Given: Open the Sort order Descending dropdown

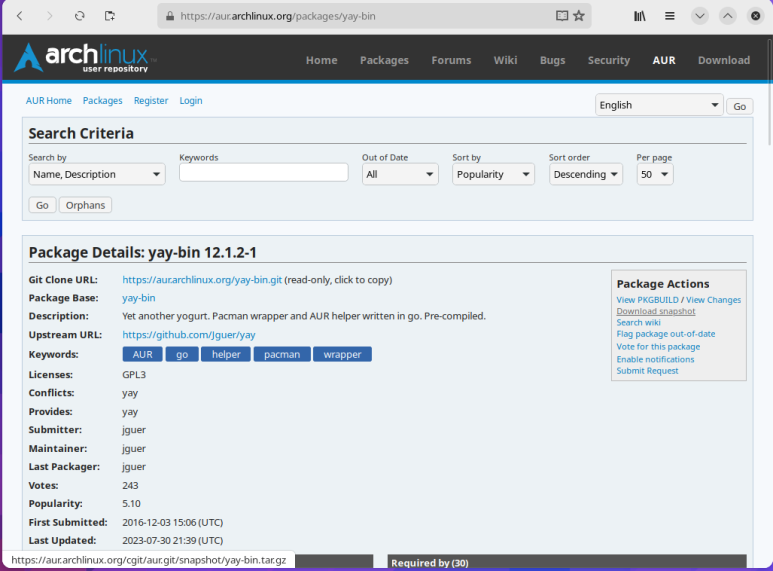Looking at the screenshot, I should (586, 174).
